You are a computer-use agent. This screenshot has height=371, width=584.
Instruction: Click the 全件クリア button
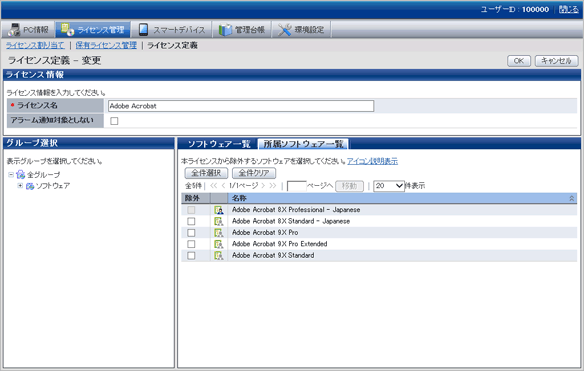[254, 173]
